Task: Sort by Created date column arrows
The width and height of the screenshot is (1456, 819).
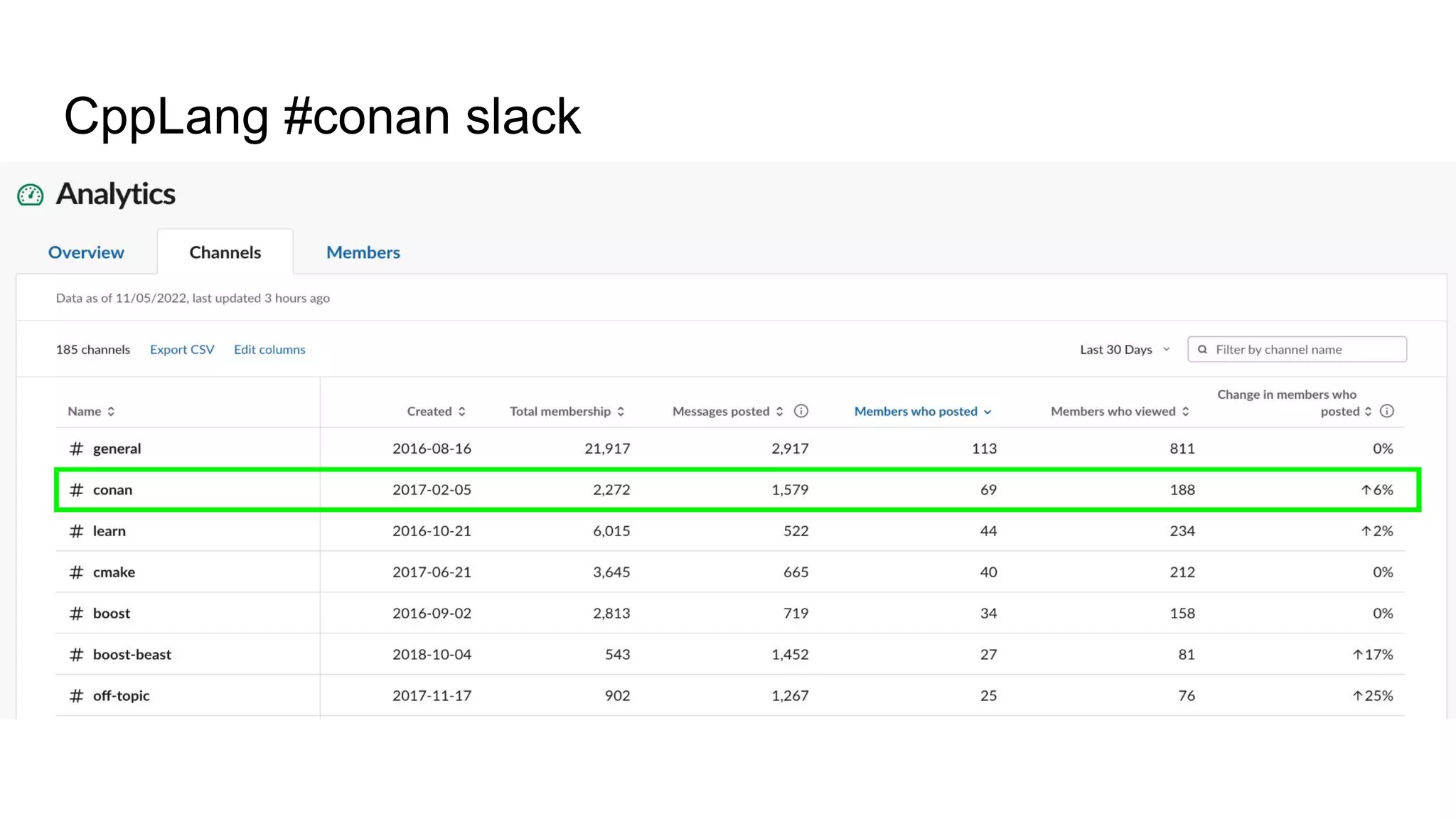Action: pyautogui.click(x=462, y=412)
